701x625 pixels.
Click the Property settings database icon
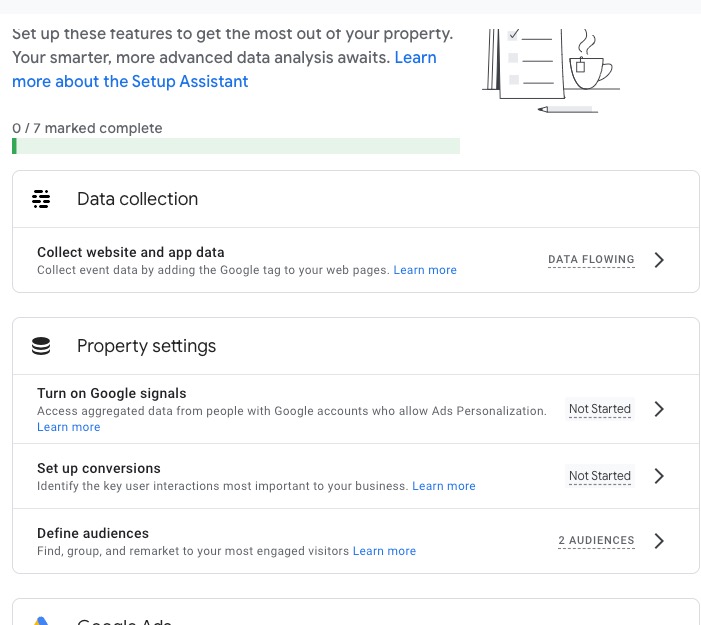41,346
